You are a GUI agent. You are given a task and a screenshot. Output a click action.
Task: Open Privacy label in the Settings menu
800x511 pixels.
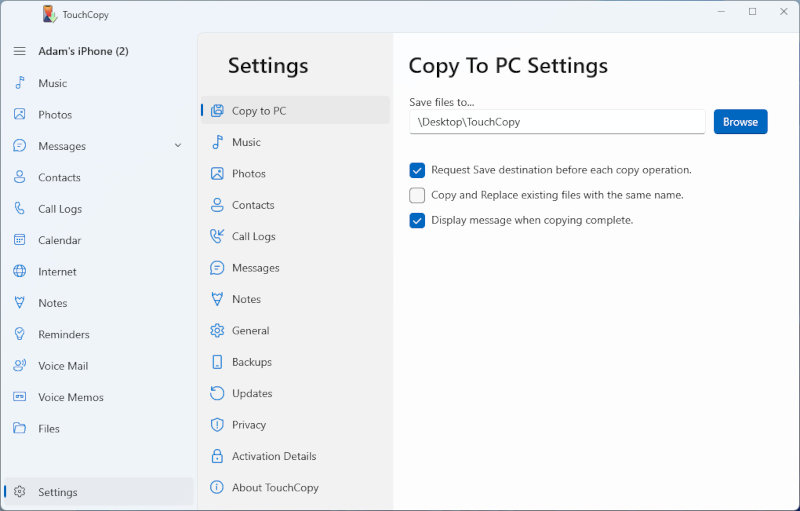pyautogui.click(x=249, y=425)
